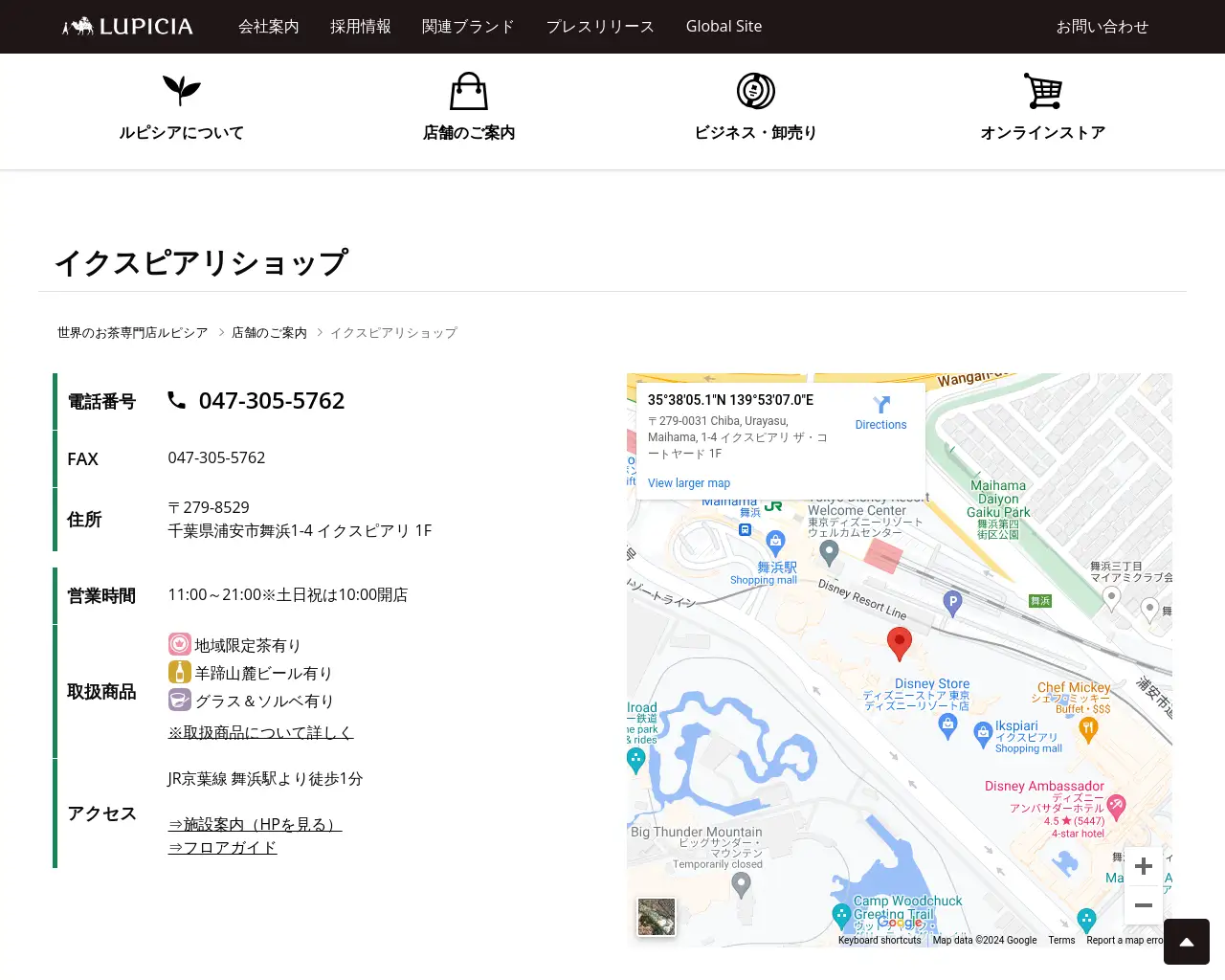
Task: Click the 千葉県浦安市舞浜1-4 address line
Action: tap(301, 530)
